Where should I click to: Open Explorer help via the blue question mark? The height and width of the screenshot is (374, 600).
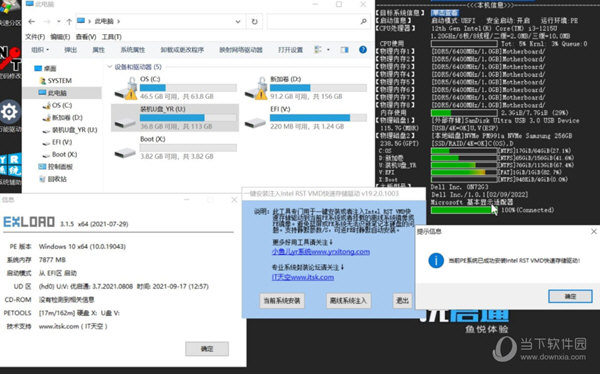[363, 50]
